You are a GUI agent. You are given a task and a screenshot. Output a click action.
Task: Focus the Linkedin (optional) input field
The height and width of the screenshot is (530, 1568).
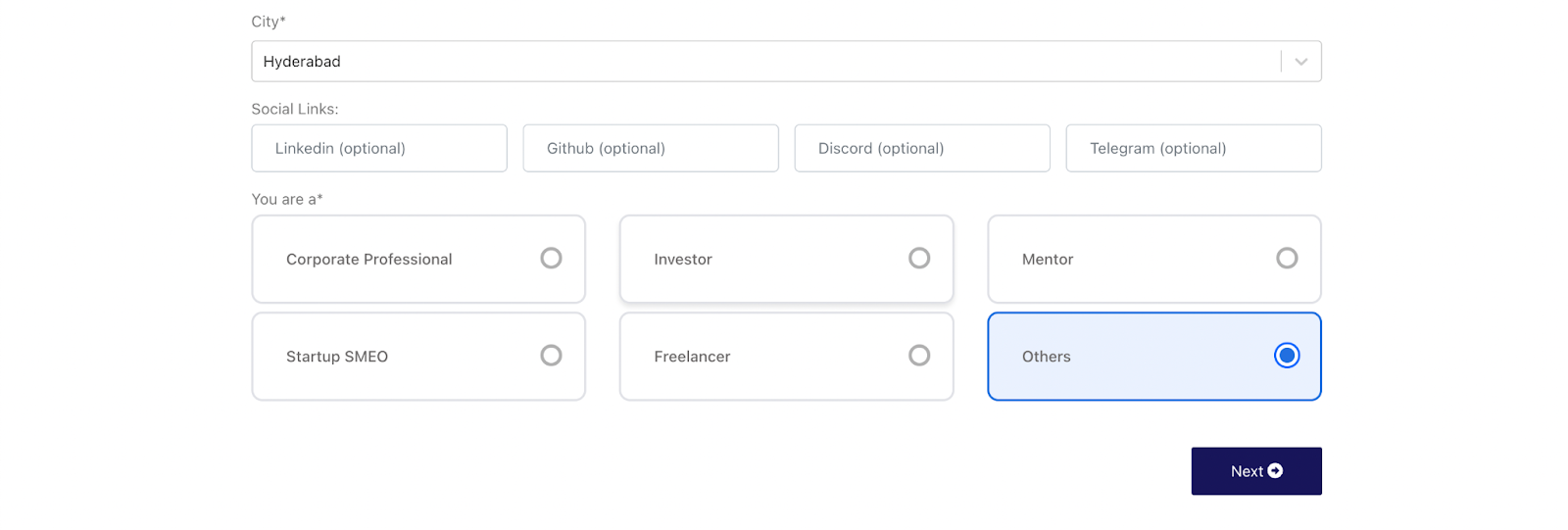(379, 148)
